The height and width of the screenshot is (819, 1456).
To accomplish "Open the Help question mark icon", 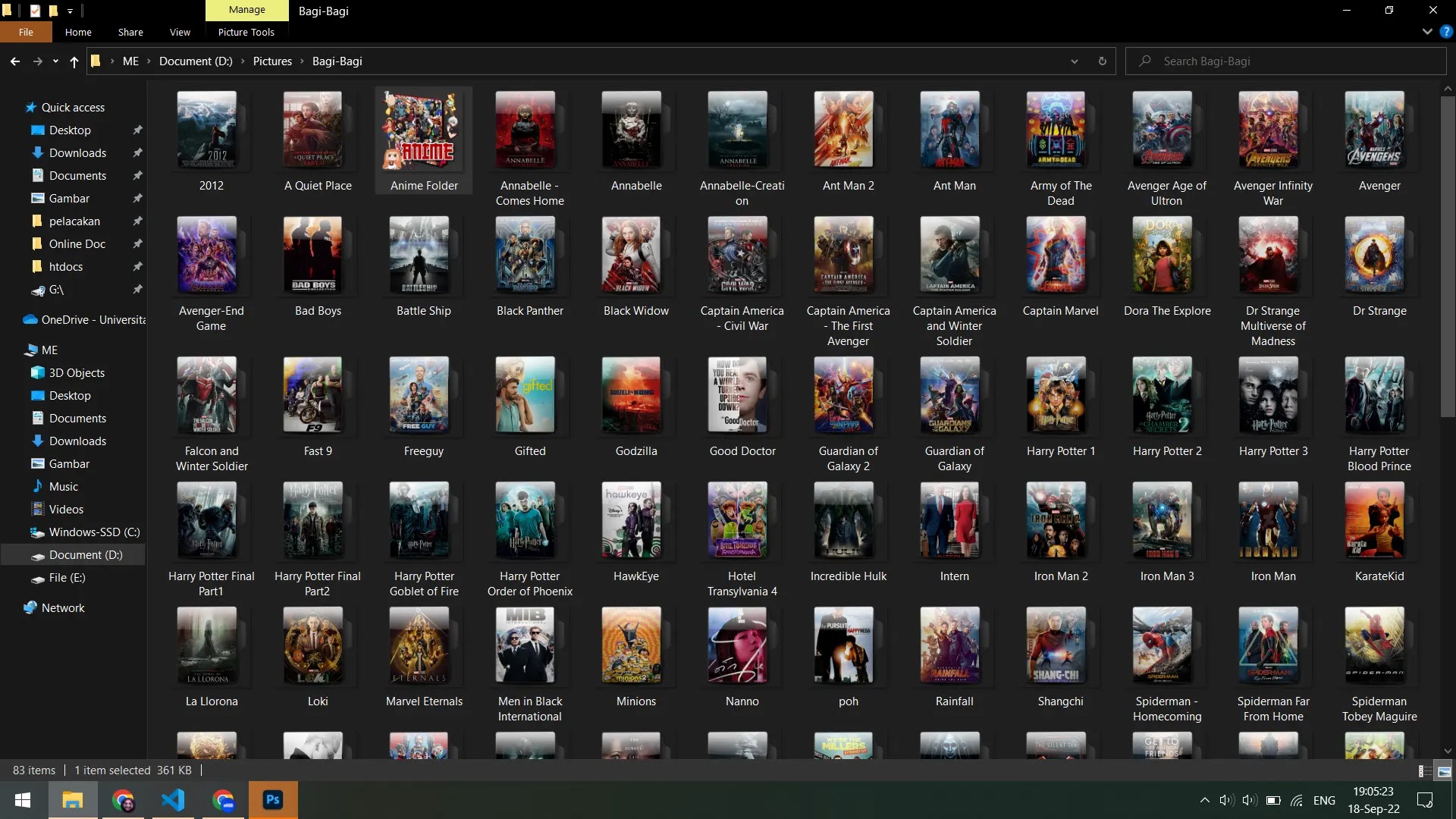I will [1446, 32].
